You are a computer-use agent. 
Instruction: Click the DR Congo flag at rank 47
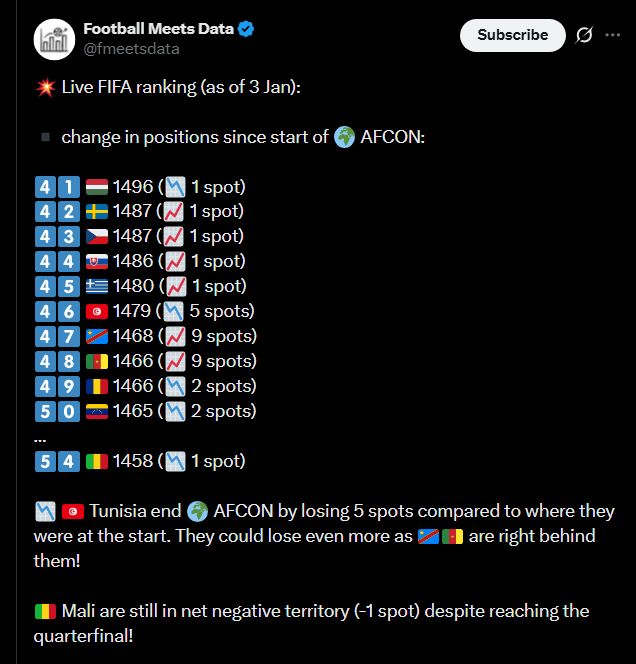[x=97, y=337]
